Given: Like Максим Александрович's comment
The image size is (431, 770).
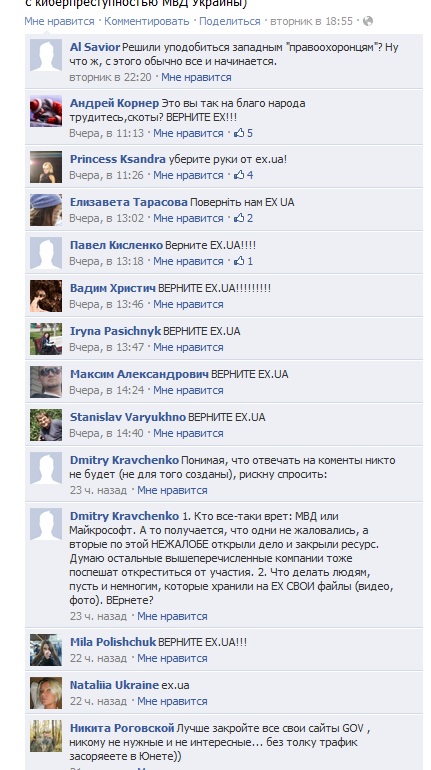Looking at the screenshot, I should point(188,390).
